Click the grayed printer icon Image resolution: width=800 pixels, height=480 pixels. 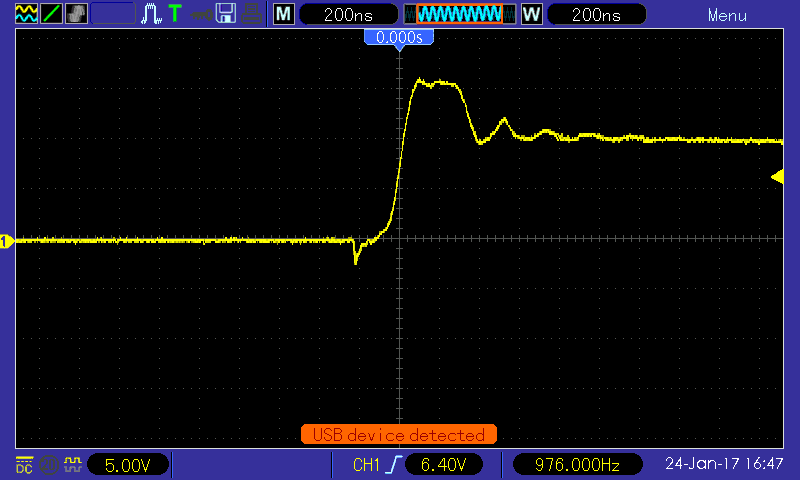point(252,14)
